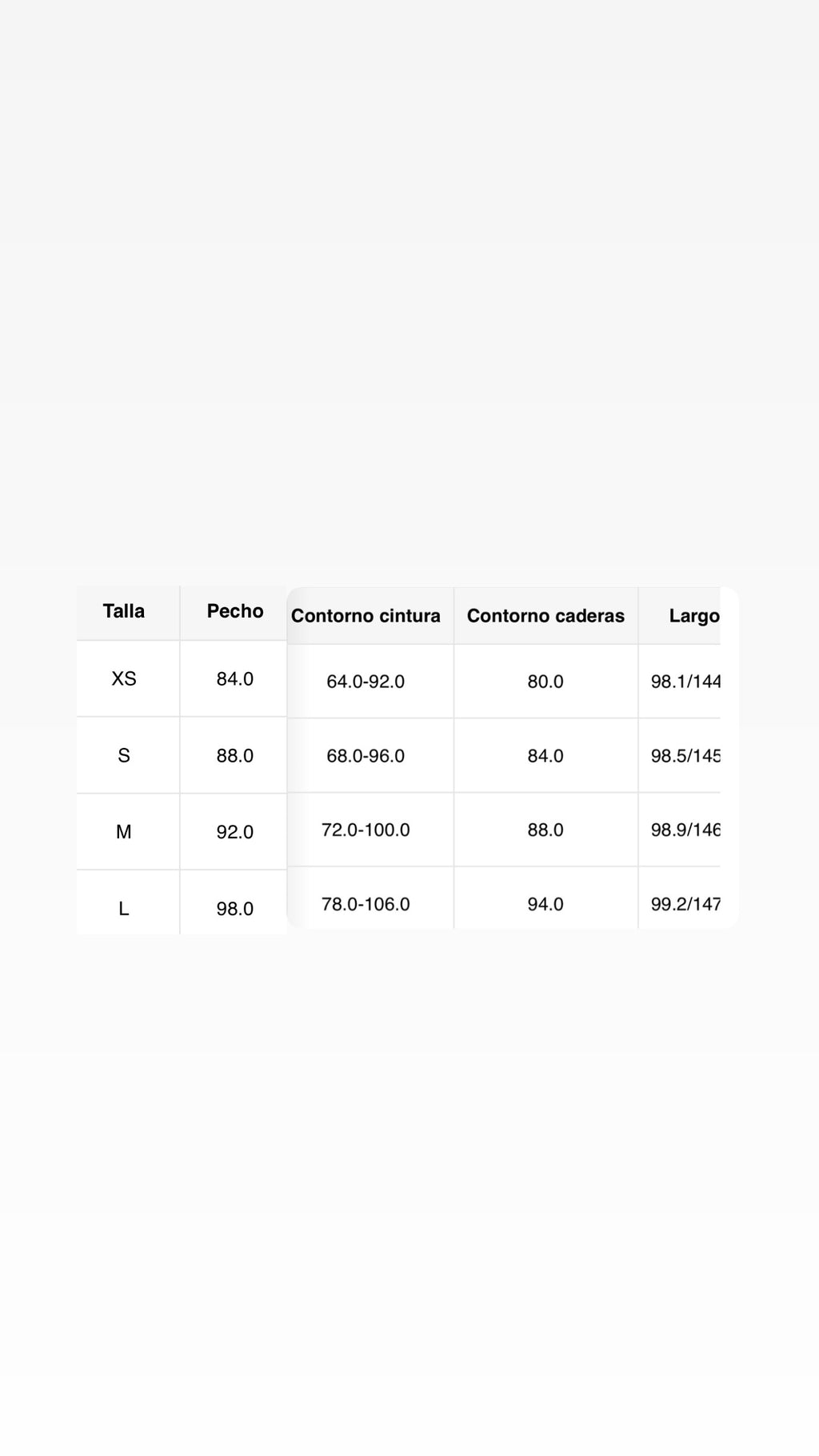819x1456 pixels.
Task: Click waist range 64.0-92.0 cell
Action: click(366, 682)
